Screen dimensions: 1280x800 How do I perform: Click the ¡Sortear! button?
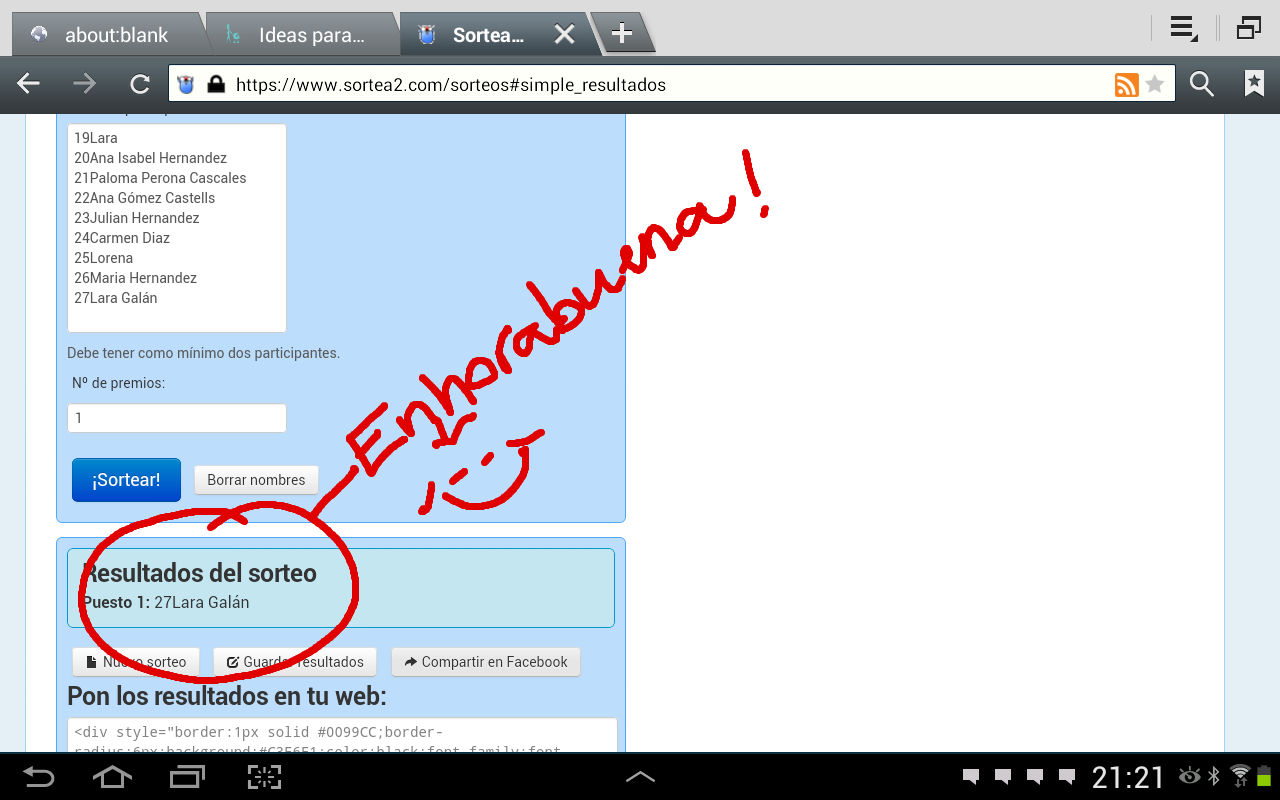click(x=126, y=480)
